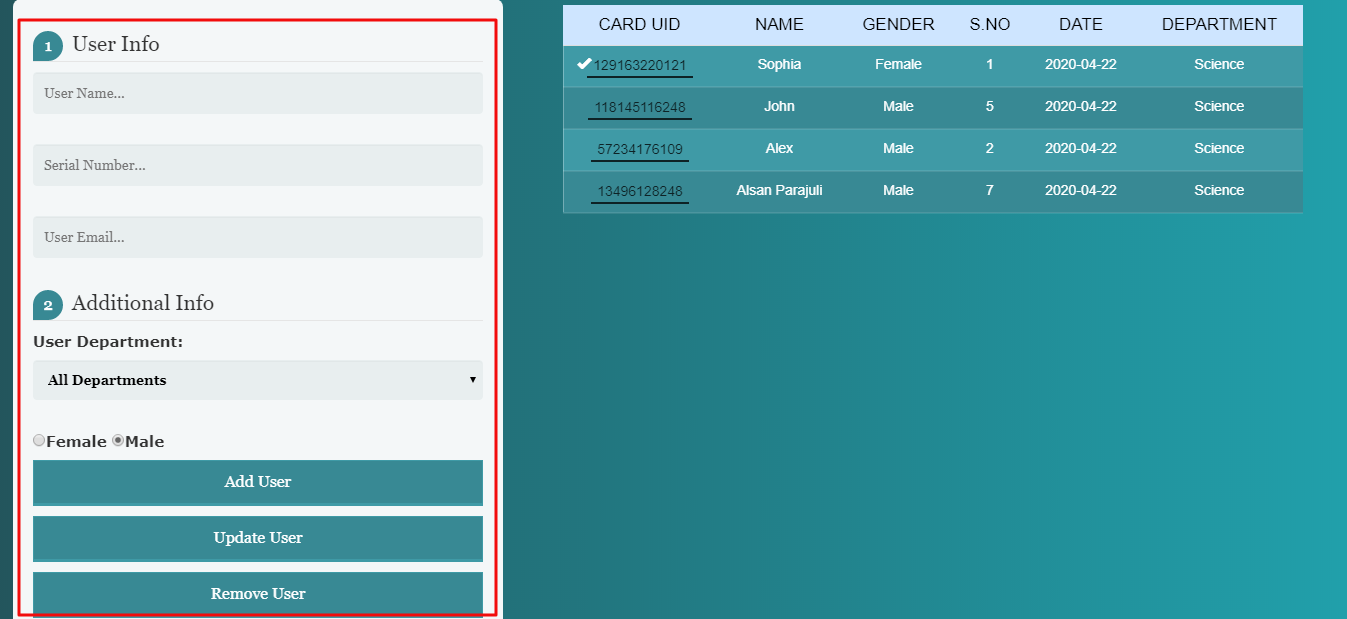
Task: Open John's card UID 118145116248
Action: (640, 107)
